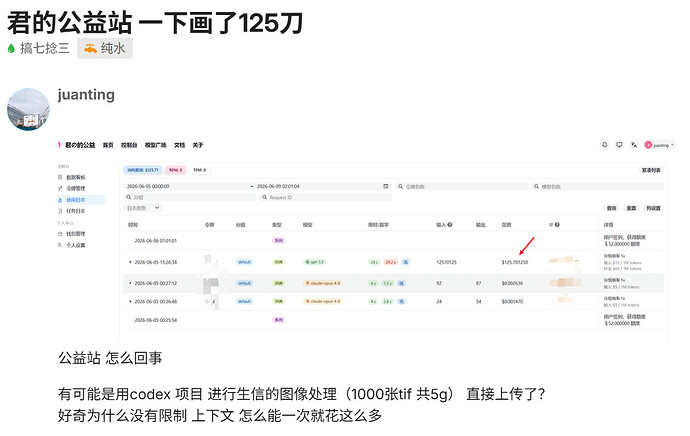Click the usage log sidebar icon
The image size is (690, 436).
click(x=60, y=200)
